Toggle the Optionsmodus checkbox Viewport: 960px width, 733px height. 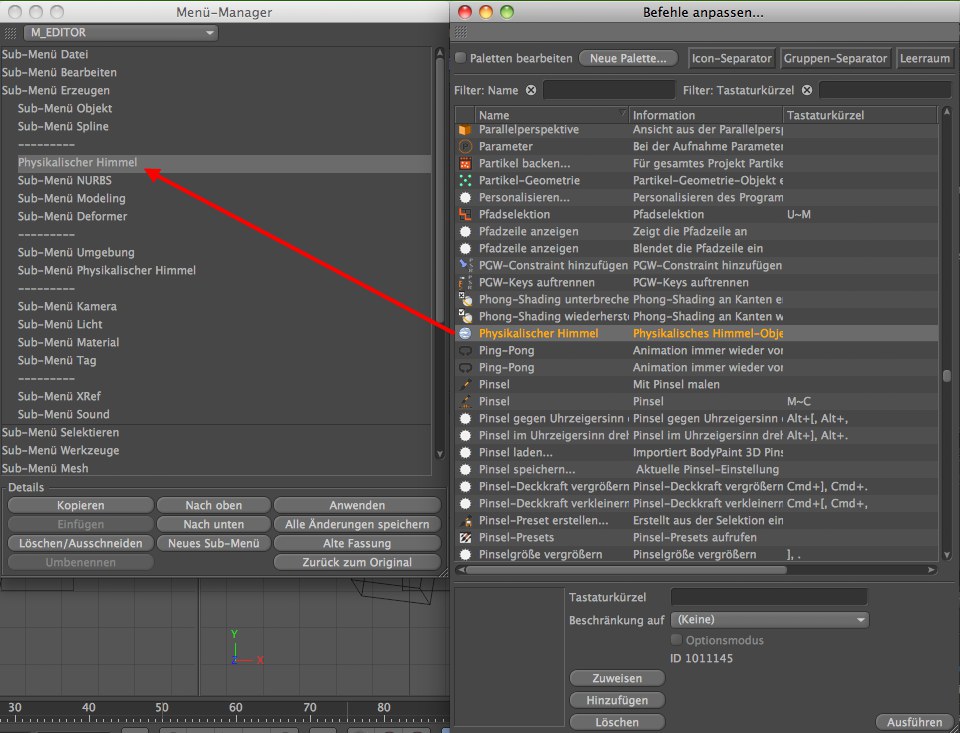click(676, 640)
